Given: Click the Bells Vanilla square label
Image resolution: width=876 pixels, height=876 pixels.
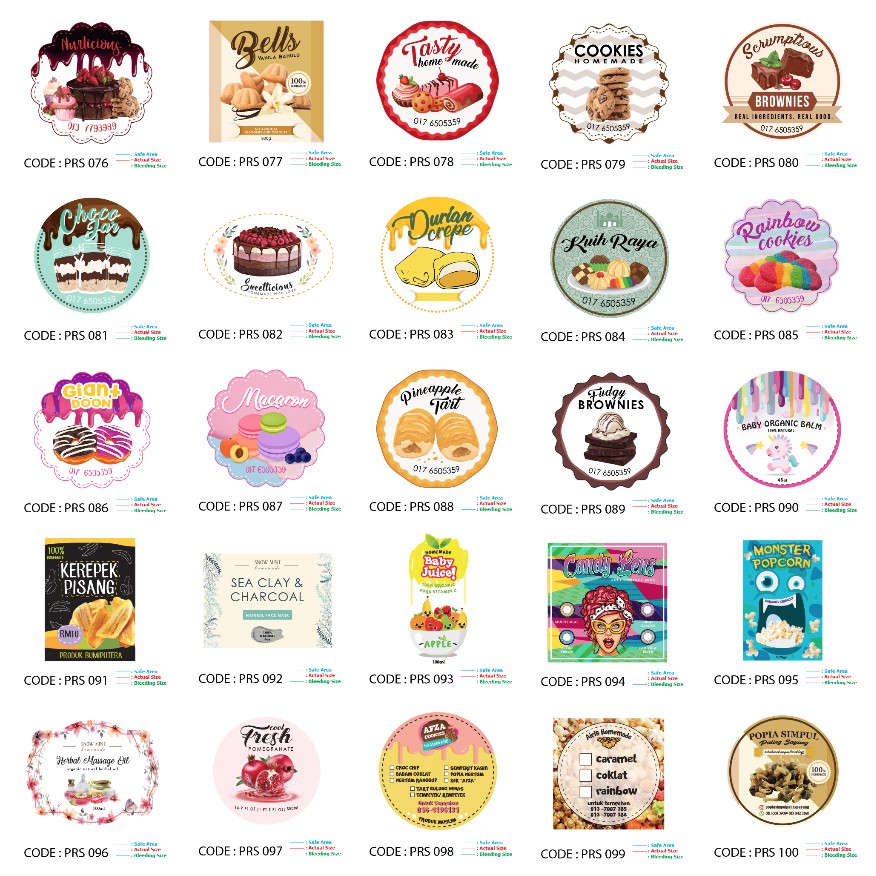Looking at the screenshot, I should (266, 82).
